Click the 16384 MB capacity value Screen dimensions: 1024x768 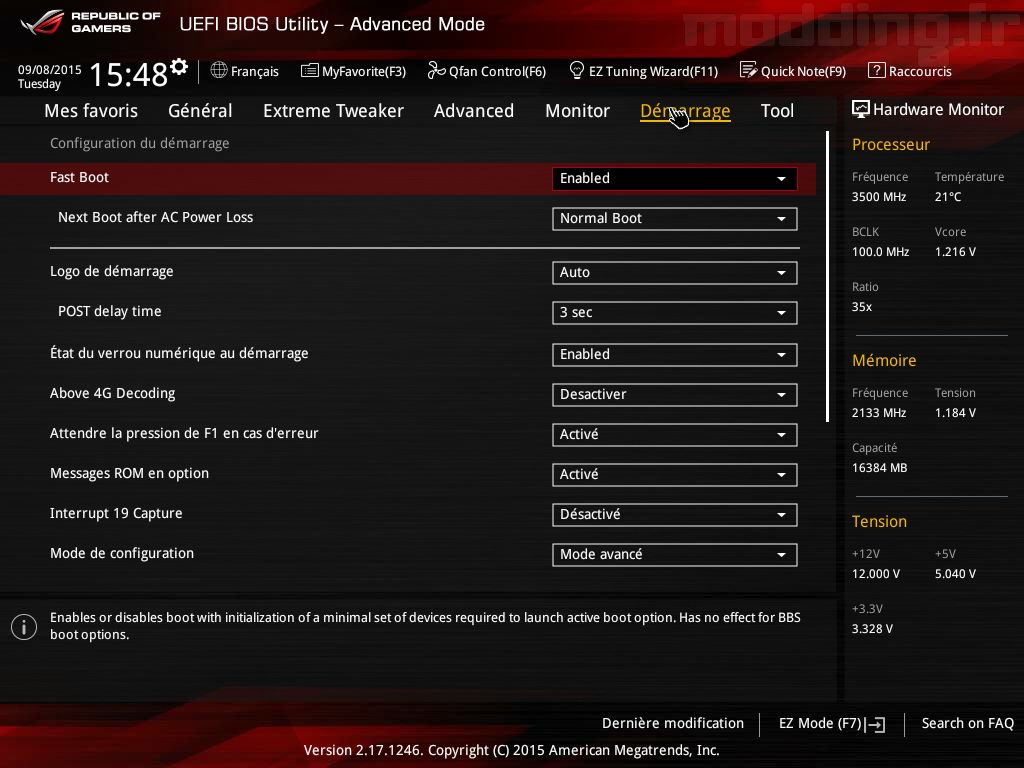[x=879, y=468]
